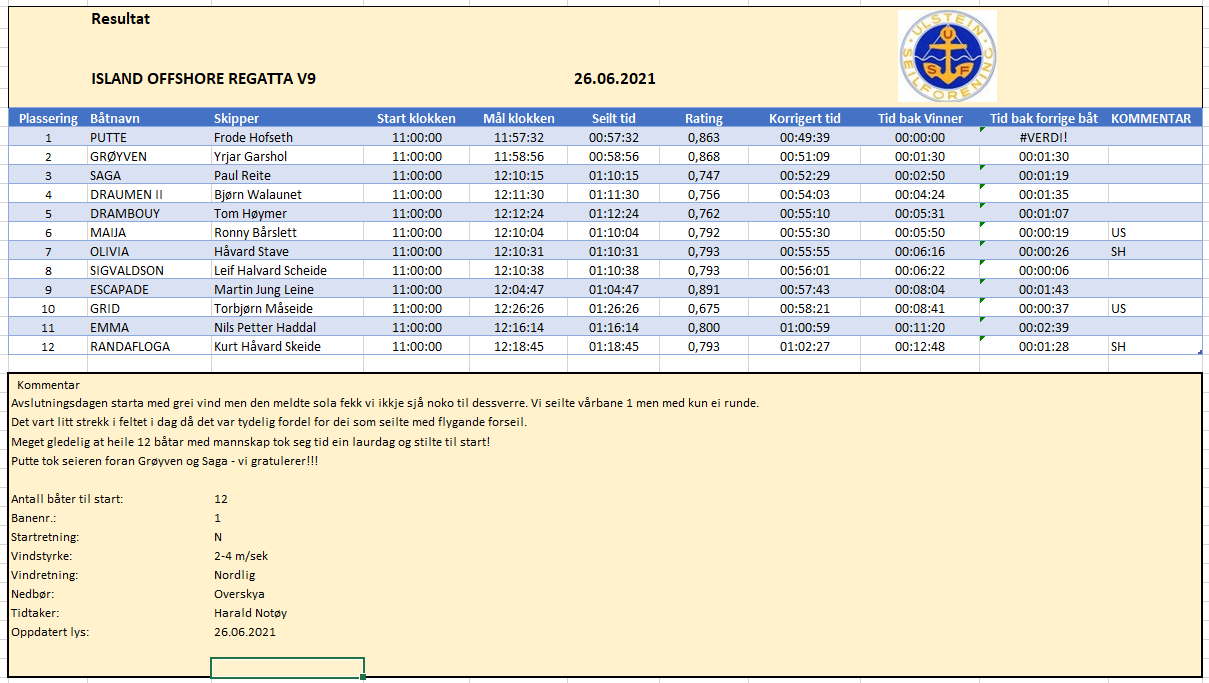The height and width of the screenshot is (683, 1209).
Task: Select the RANDAFLOGA boat name cell
Action: 130,346
